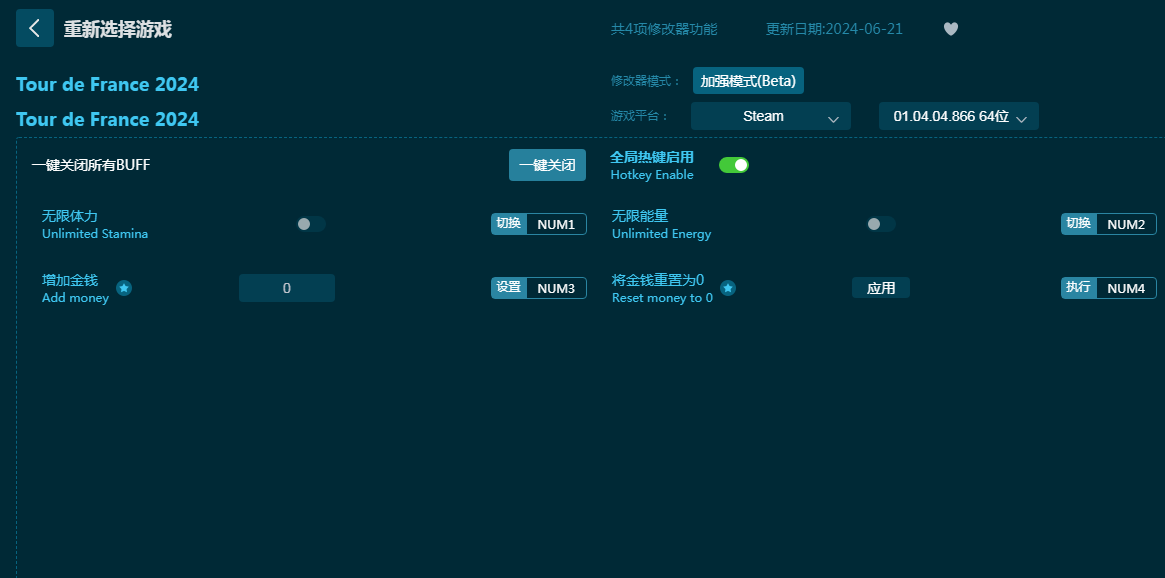Screen dimensions: 1165x578
Task: Click the 加强模式(Beta) mode button
Action: coord(748,81)
